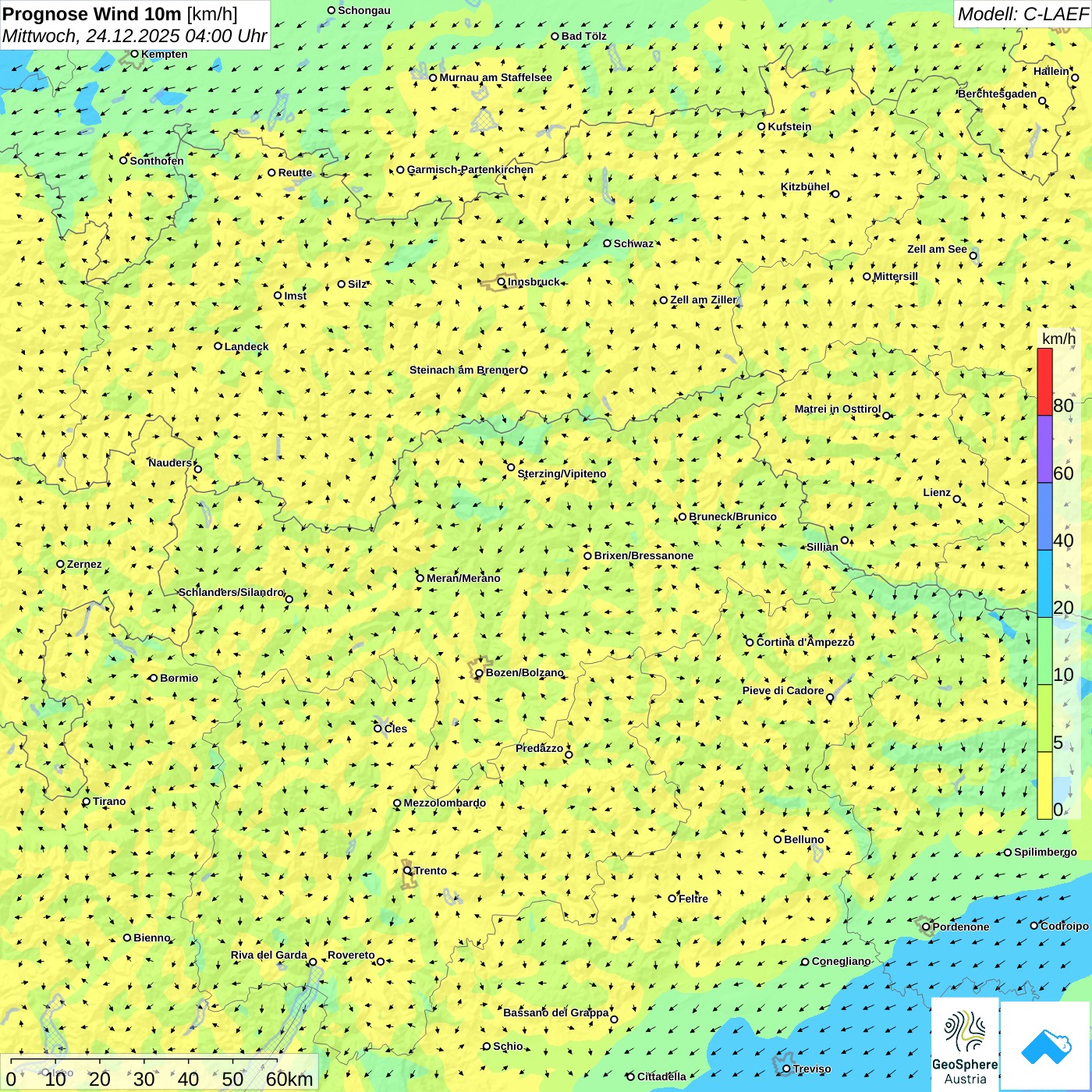
Task: Click the red legend swatch above 80
Action: tap(1044, 381)
